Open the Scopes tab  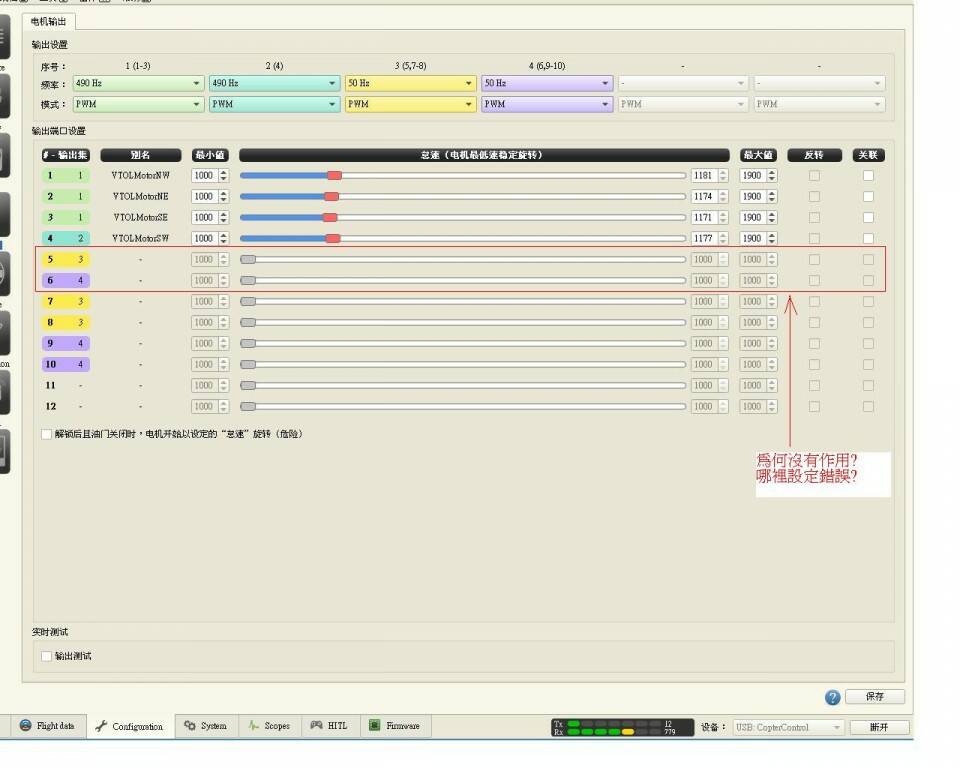point(269,726)
